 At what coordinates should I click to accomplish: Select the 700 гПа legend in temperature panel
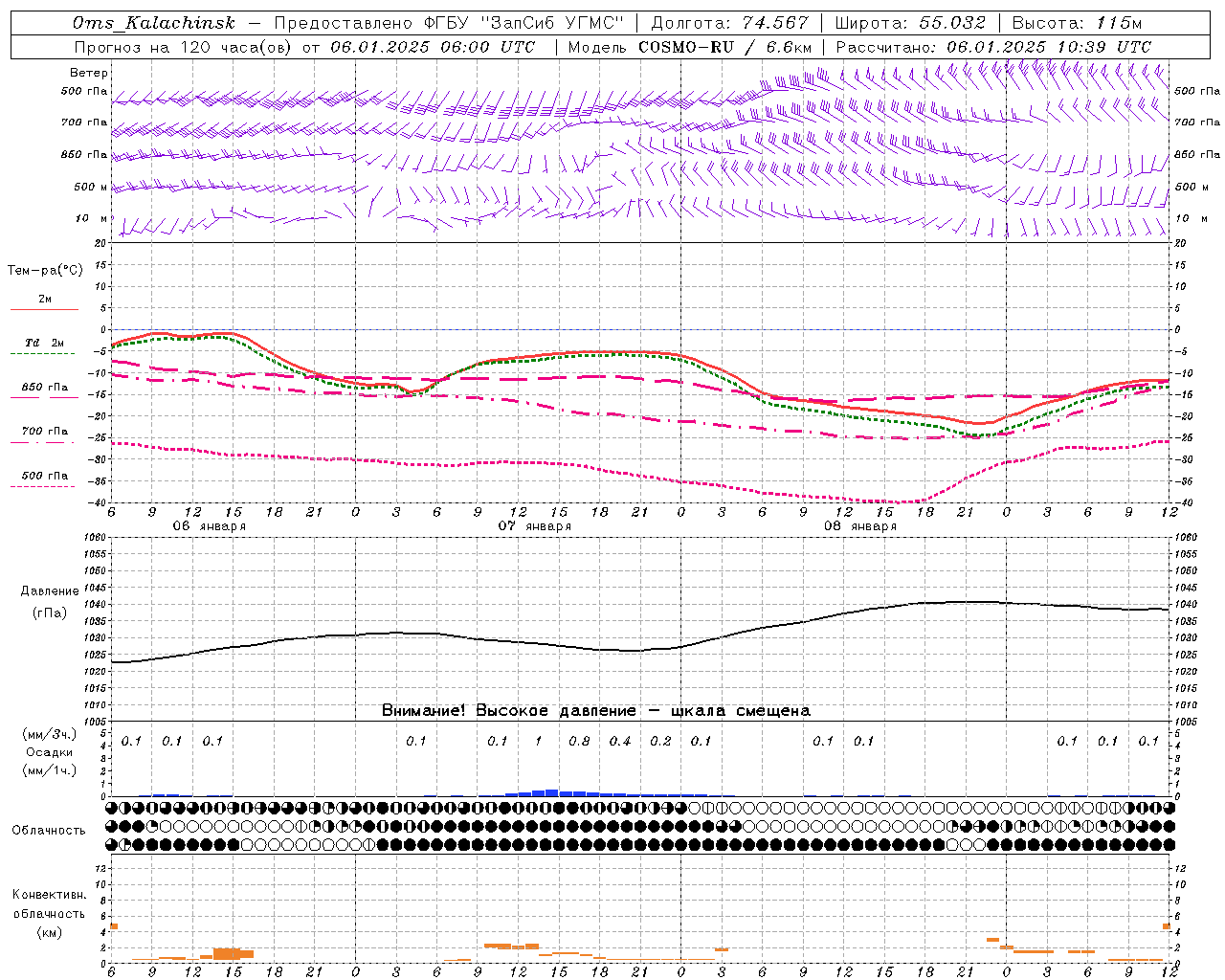(44, 432)
